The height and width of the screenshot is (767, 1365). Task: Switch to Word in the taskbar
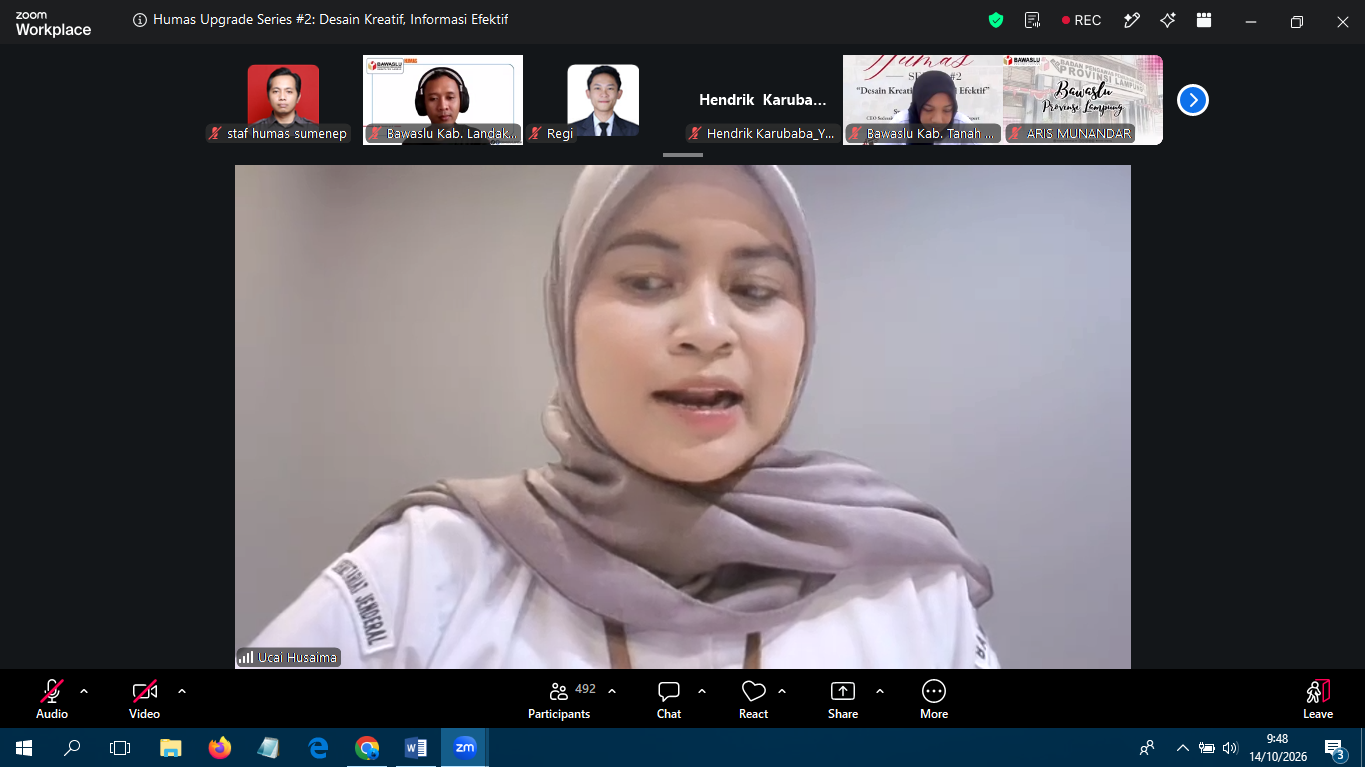coord(416,747)
